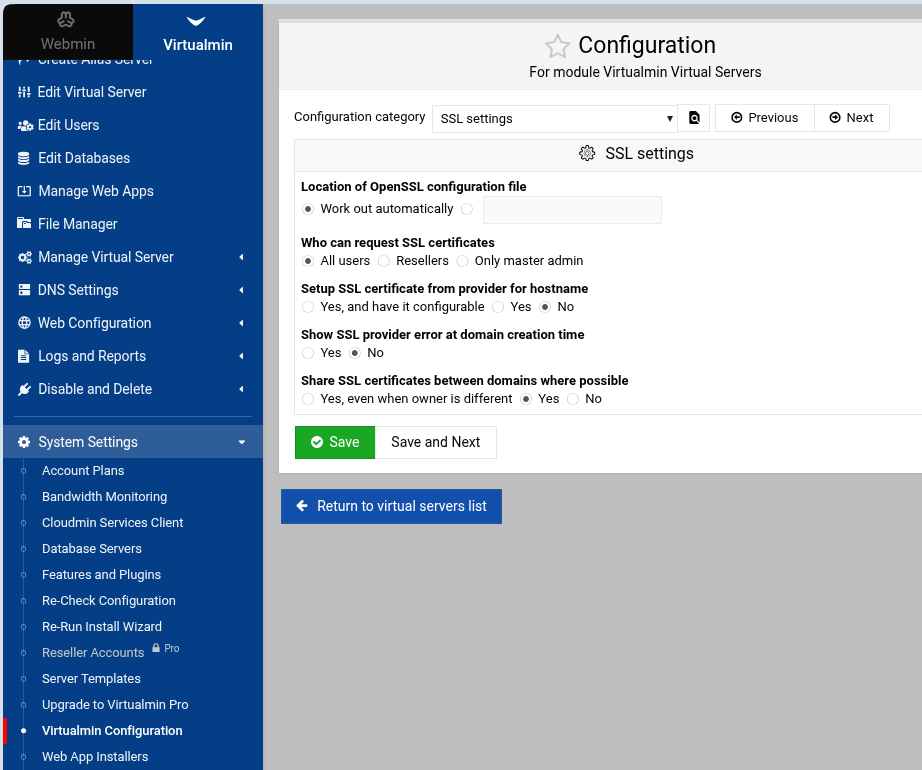922x770 pixels.
Task: Open Server Templates in System Settings
Action: click(x=91, y=679)
